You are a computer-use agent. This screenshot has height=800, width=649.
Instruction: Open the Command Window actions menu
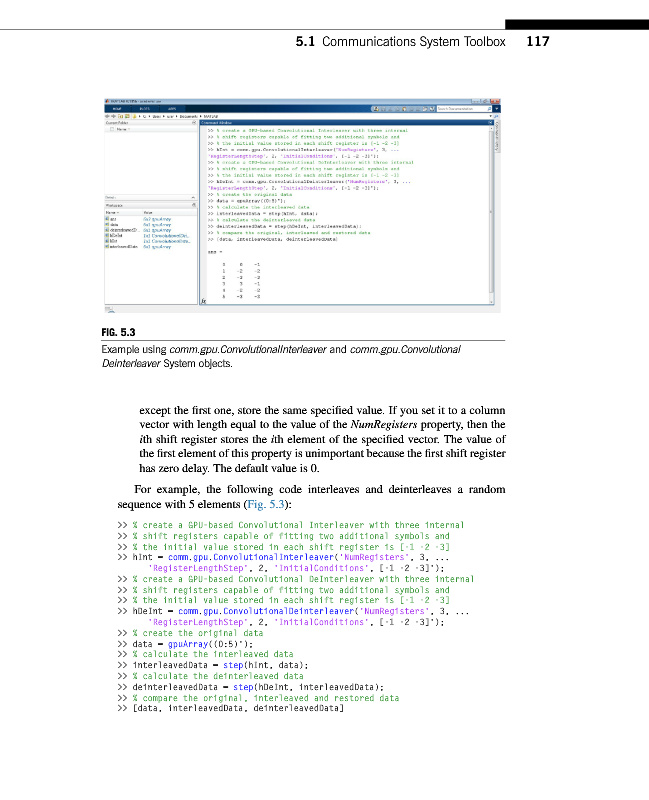[x=490, y=123]
